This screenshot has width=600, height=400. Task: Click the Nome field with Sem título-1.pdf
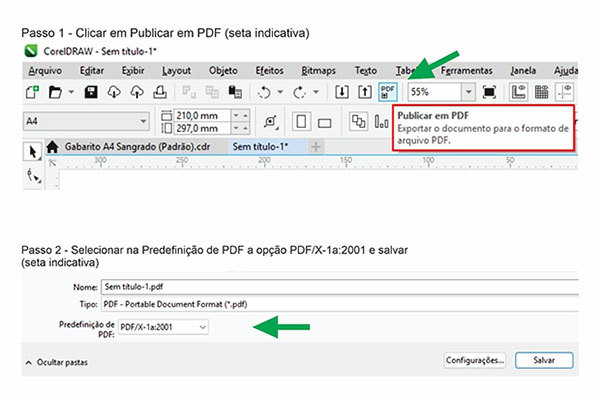tap(340, 287)
